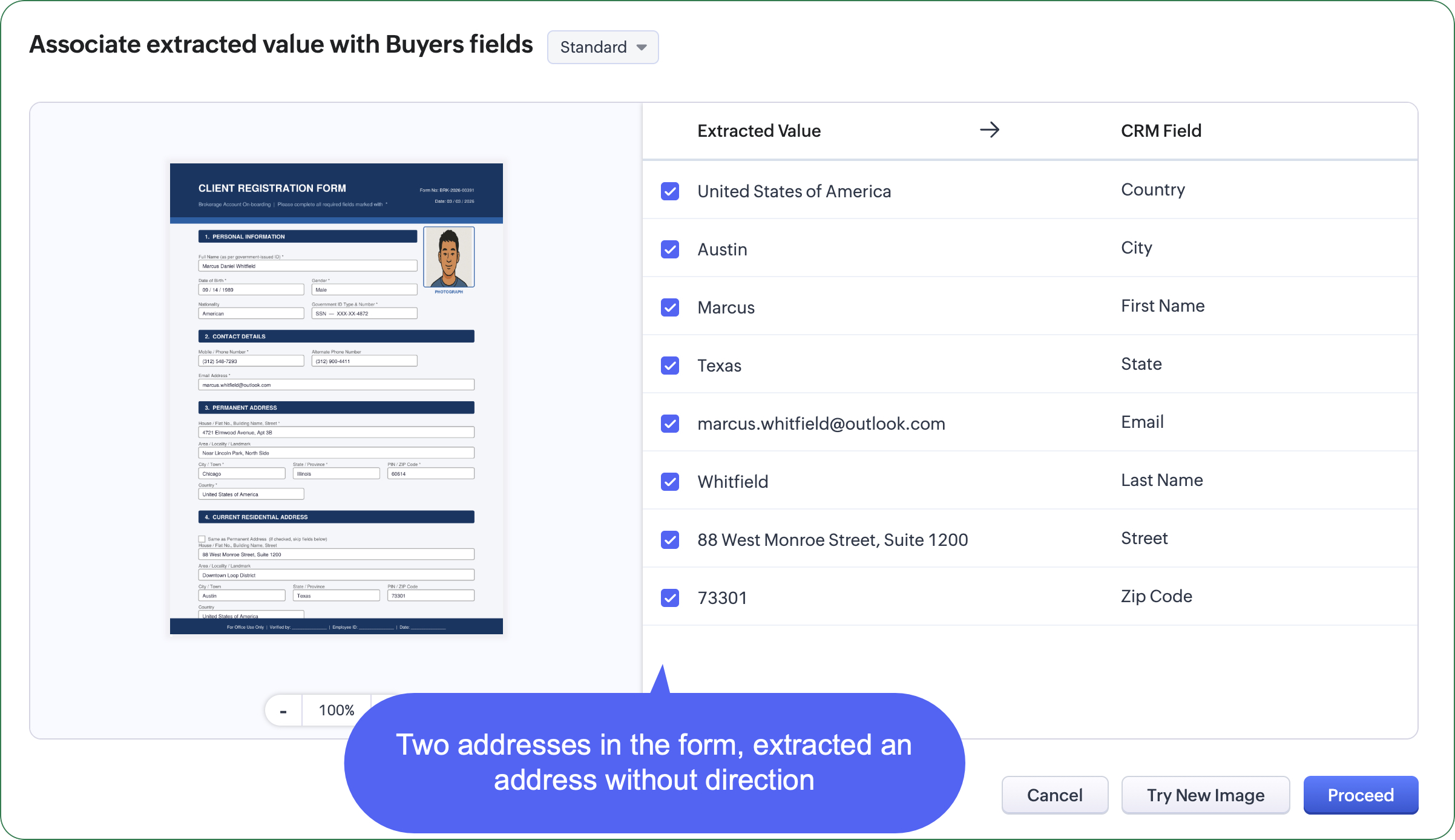
Task: Click the arrow icon between column headers
Action: 990,130
